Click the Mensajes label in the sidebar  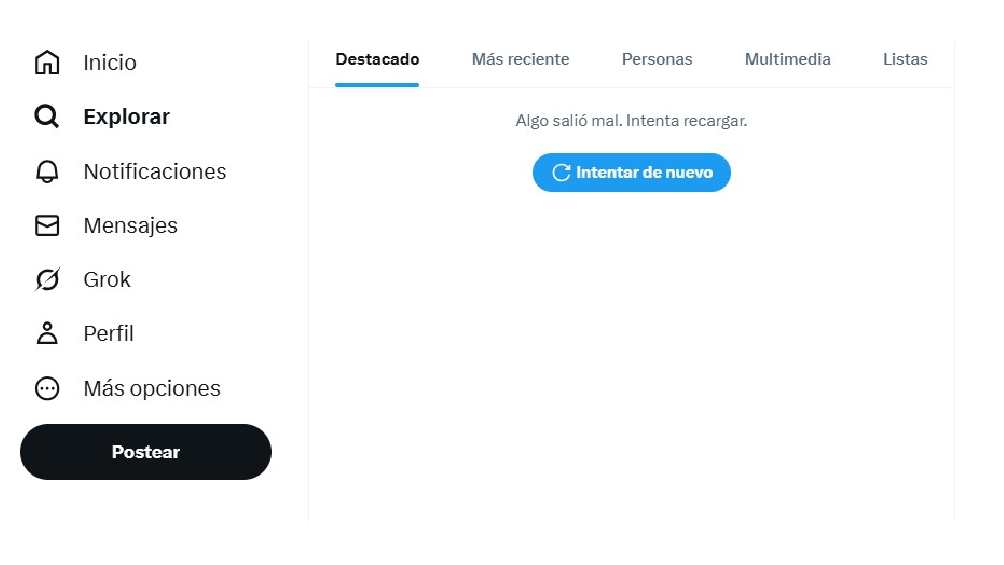[131, 226]
